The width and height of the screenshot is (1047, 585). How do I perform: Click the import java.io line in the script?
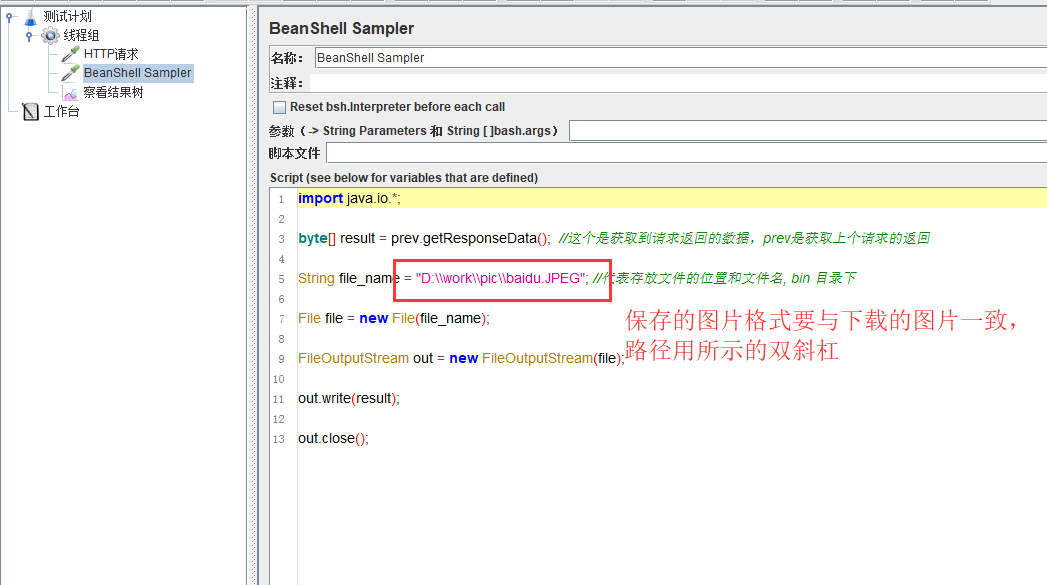pos(349,198)
